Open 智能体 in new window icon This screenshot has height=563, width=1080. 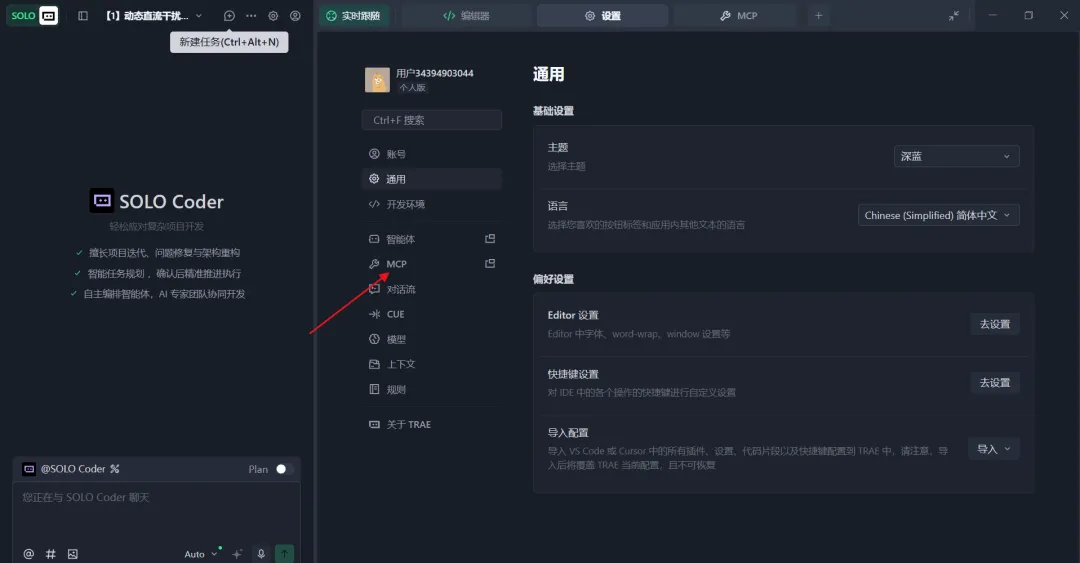point(490,239)
